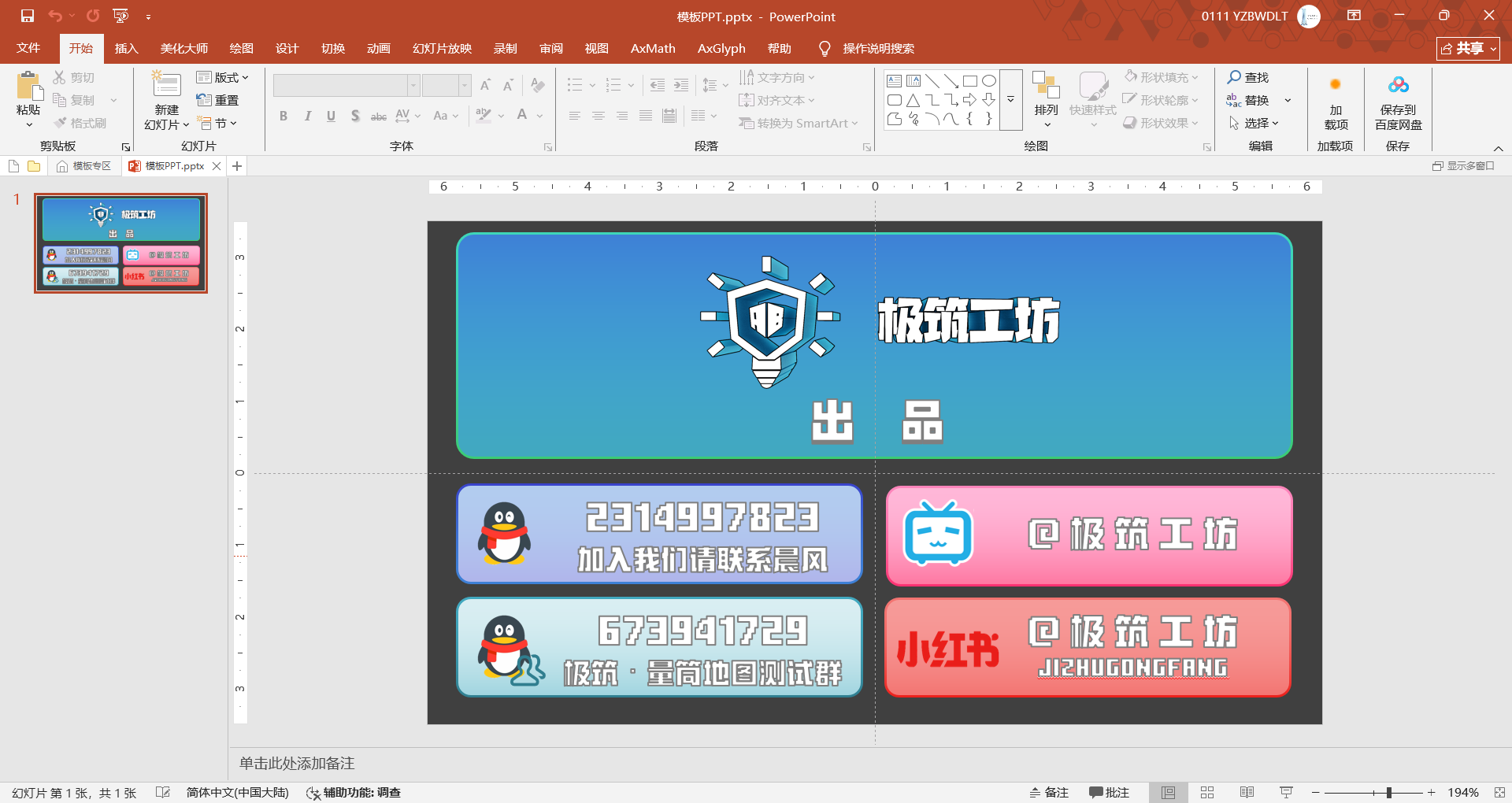Open the Insert ribbon tab
Screen dimensions: 1512x803
(126, 48)
